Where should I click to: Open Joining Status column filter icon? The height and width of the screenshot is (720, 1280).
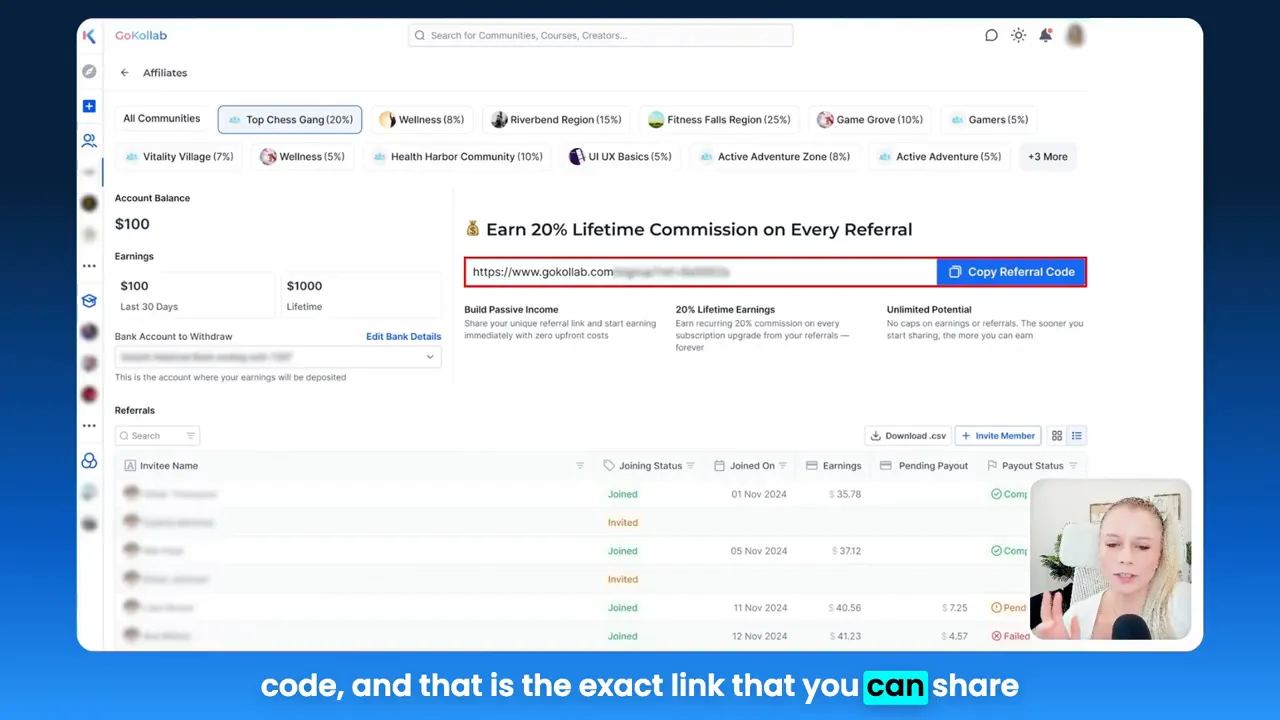pyautogui.click(x=690, y=466)
